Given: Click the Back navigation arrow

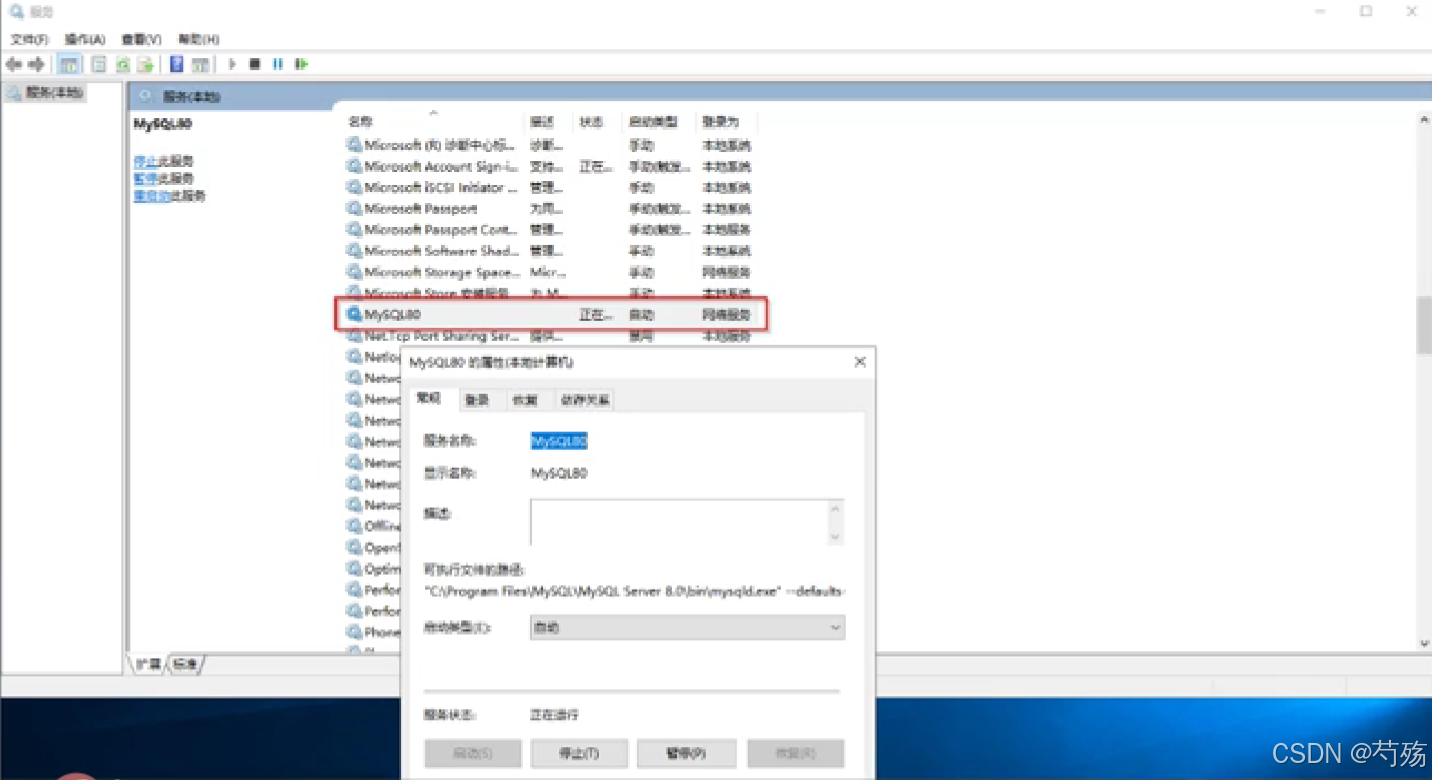Looking at the screenshot, I should pos(14,64).
